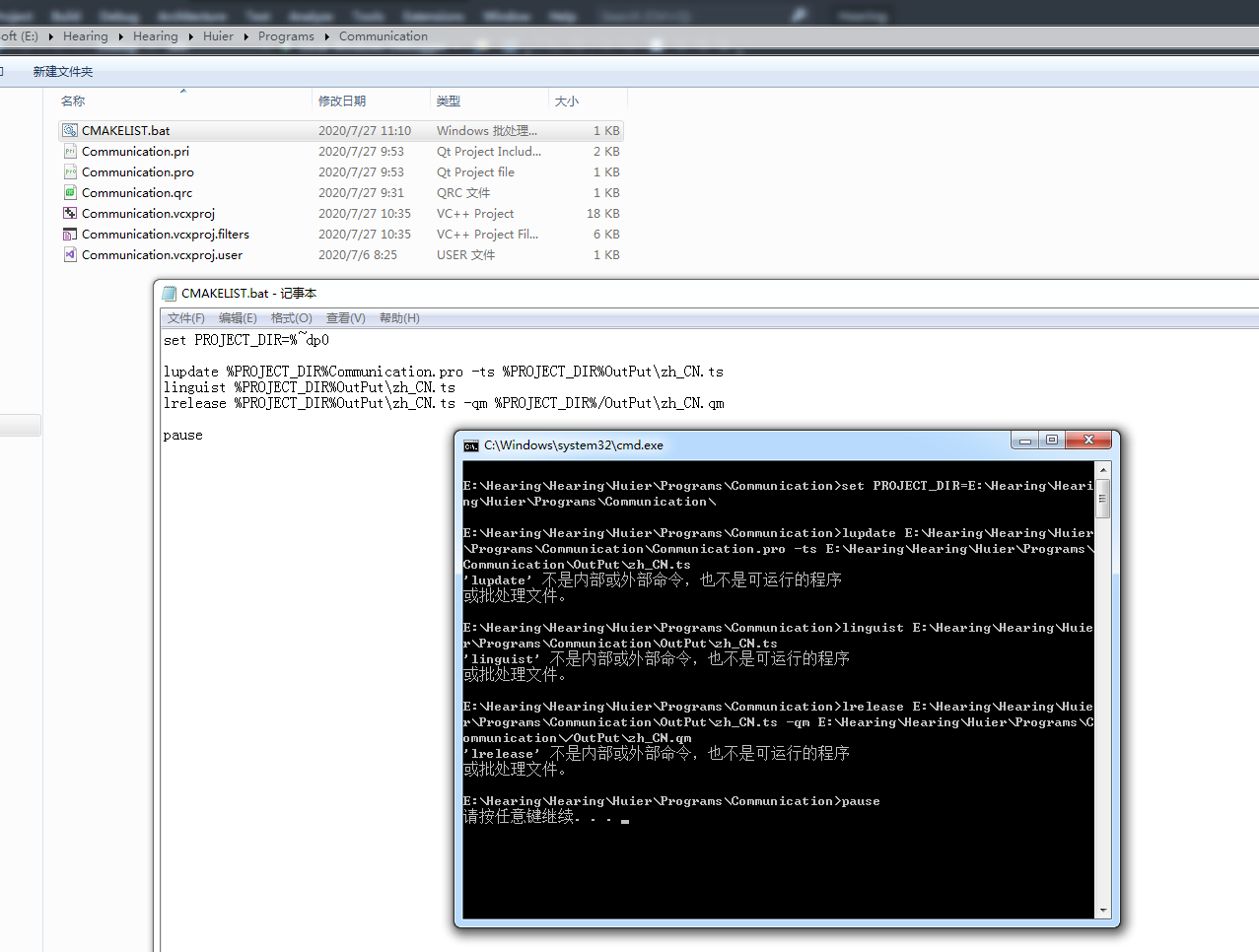This screenshot has height=952, width=1259.
Task: Select the CMAKELIST.bat file icon
Action: point(70,130)
